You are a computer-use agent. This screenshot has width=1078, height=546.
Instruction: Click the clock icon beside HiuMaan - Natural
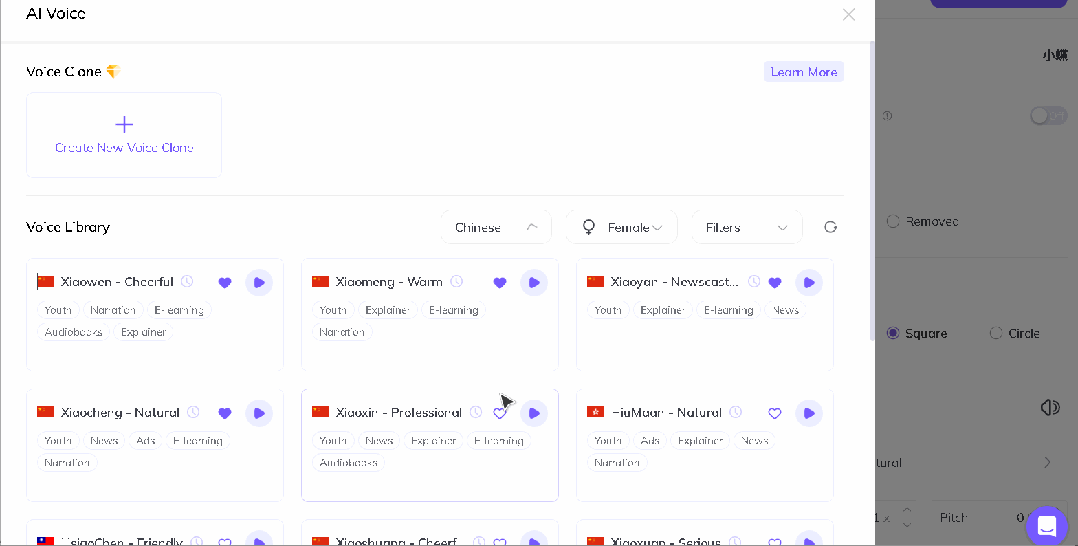[736, 412]
